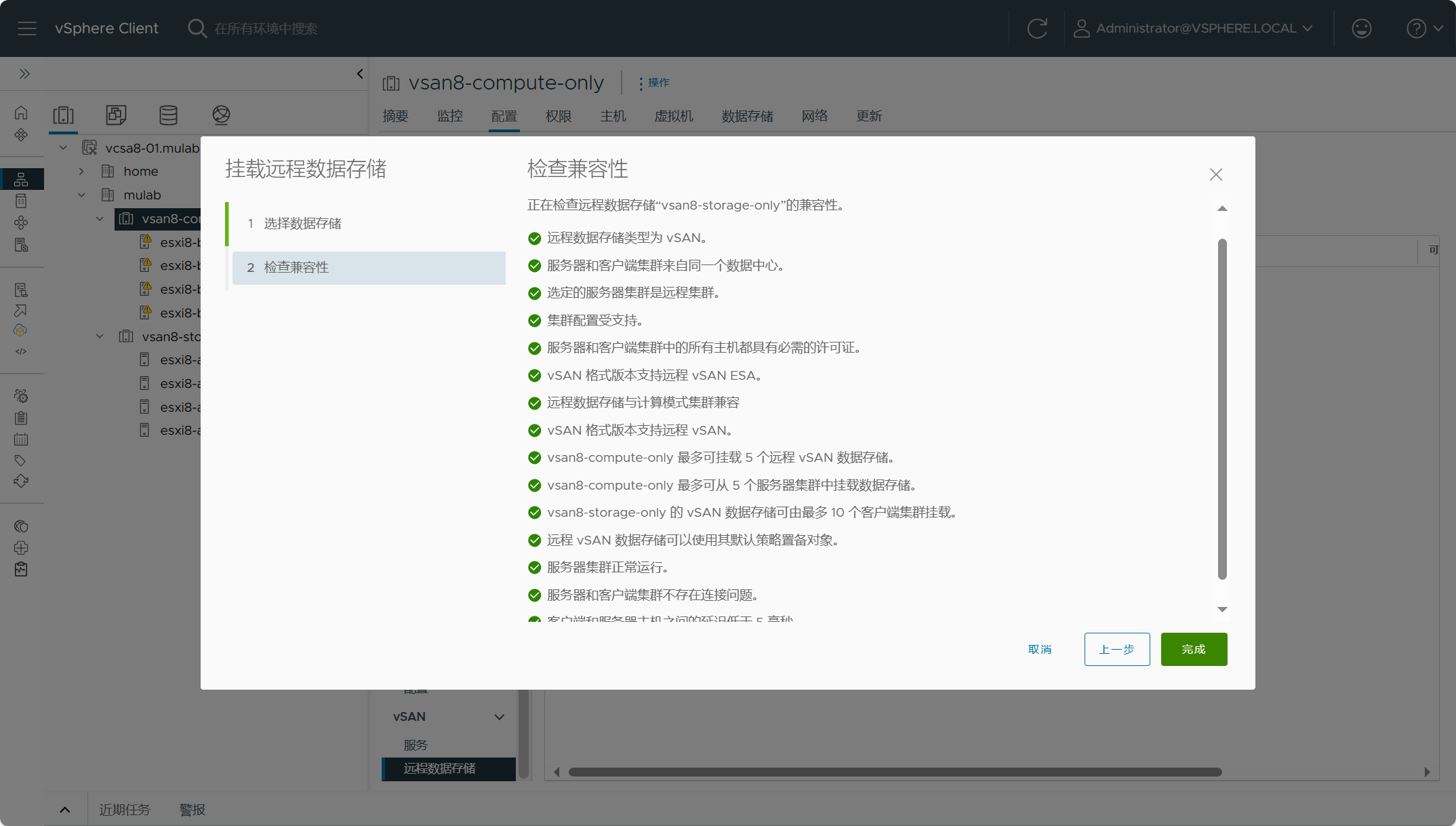Open Events calendar icon in sidebar
1456x826 pixels.
point(21,439)
